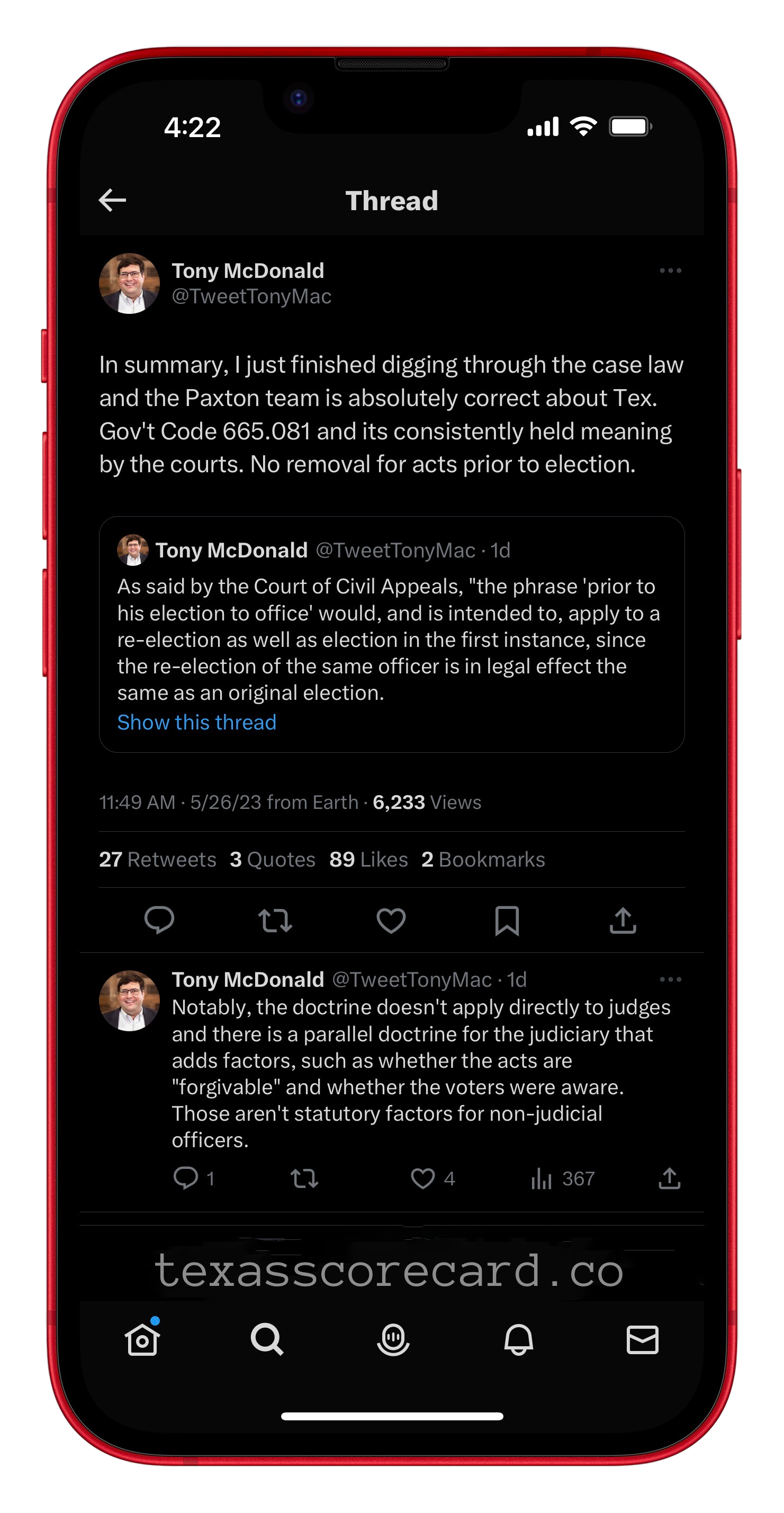784x1513 pixels.
Task: Switch to the Search tab
Action: (267, 1340)
